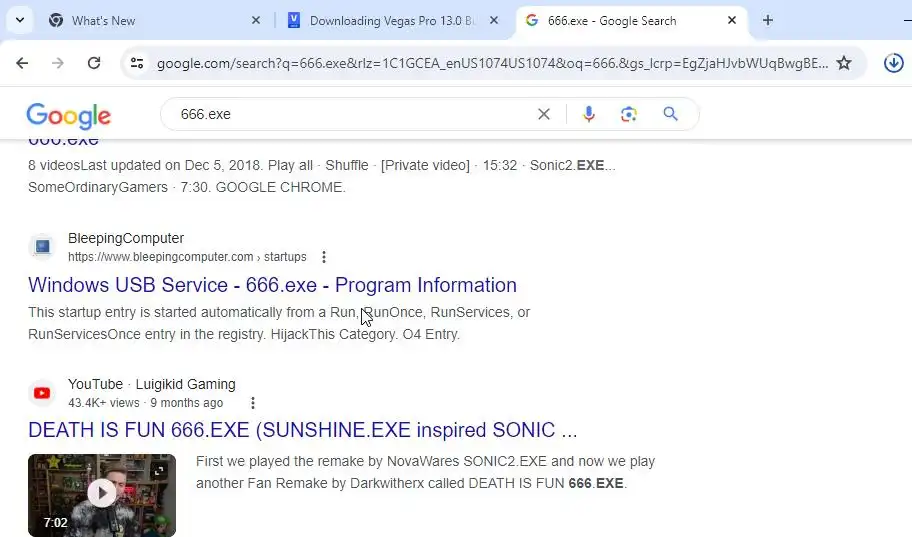Image resolution: width=912 pixels, height=537 pixels.
Task: Bookmark this page with the star icon
Action: 844,63
